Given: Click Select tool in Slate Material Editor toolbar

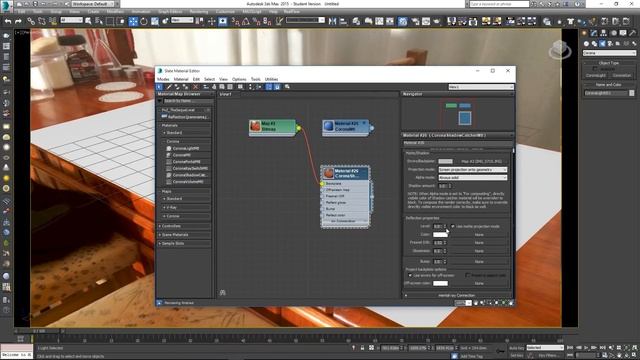Looking at the screenshot, I should pyautogui.click(x=160, y=87).
